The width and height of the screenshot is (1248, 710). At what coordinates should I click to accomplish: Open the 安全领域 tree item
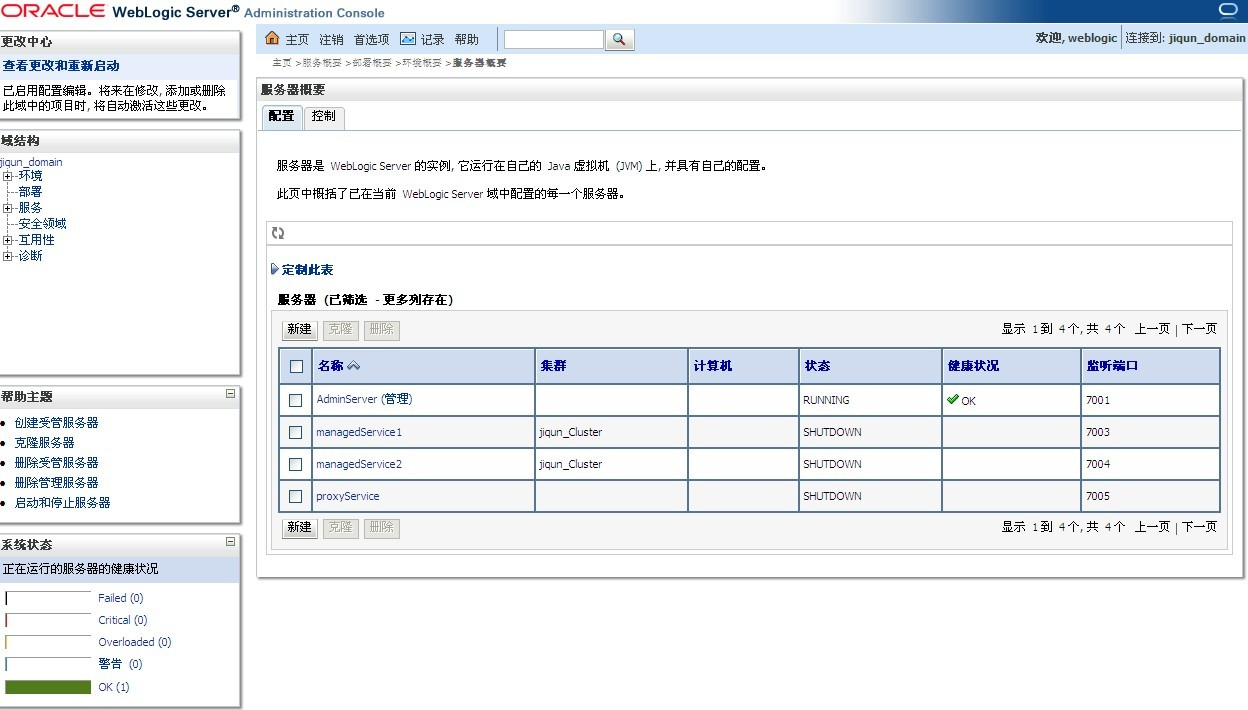tap(42, 224)
